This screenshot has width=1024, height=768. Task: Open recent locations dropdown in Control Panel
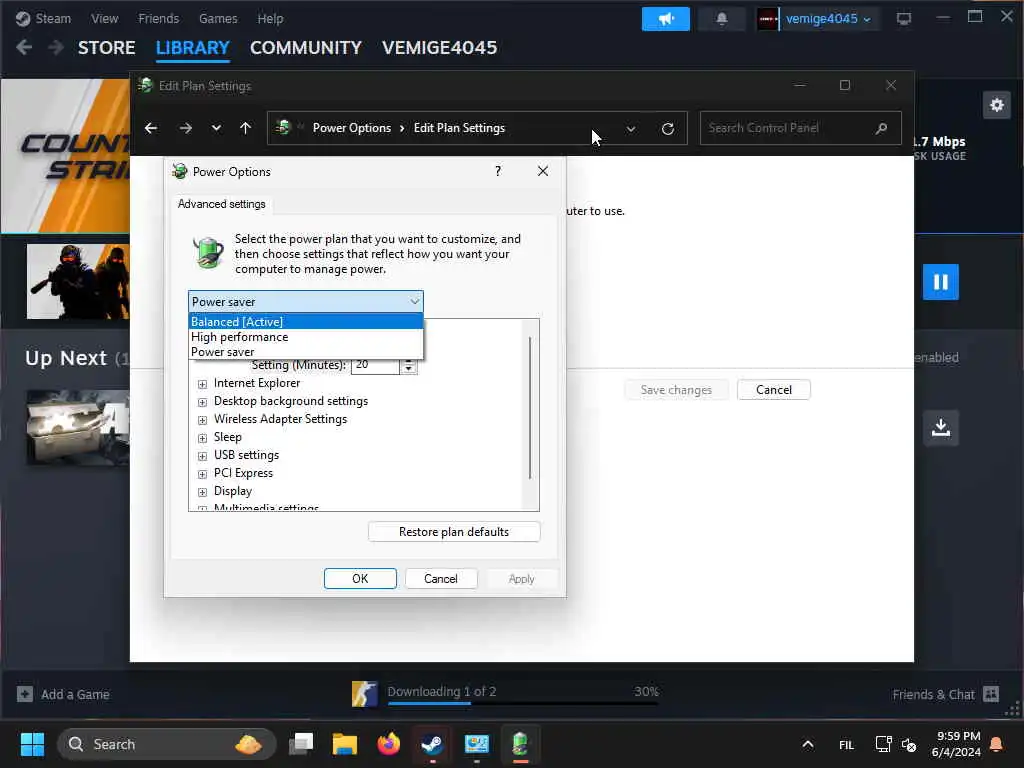click(x=216, y=128)
